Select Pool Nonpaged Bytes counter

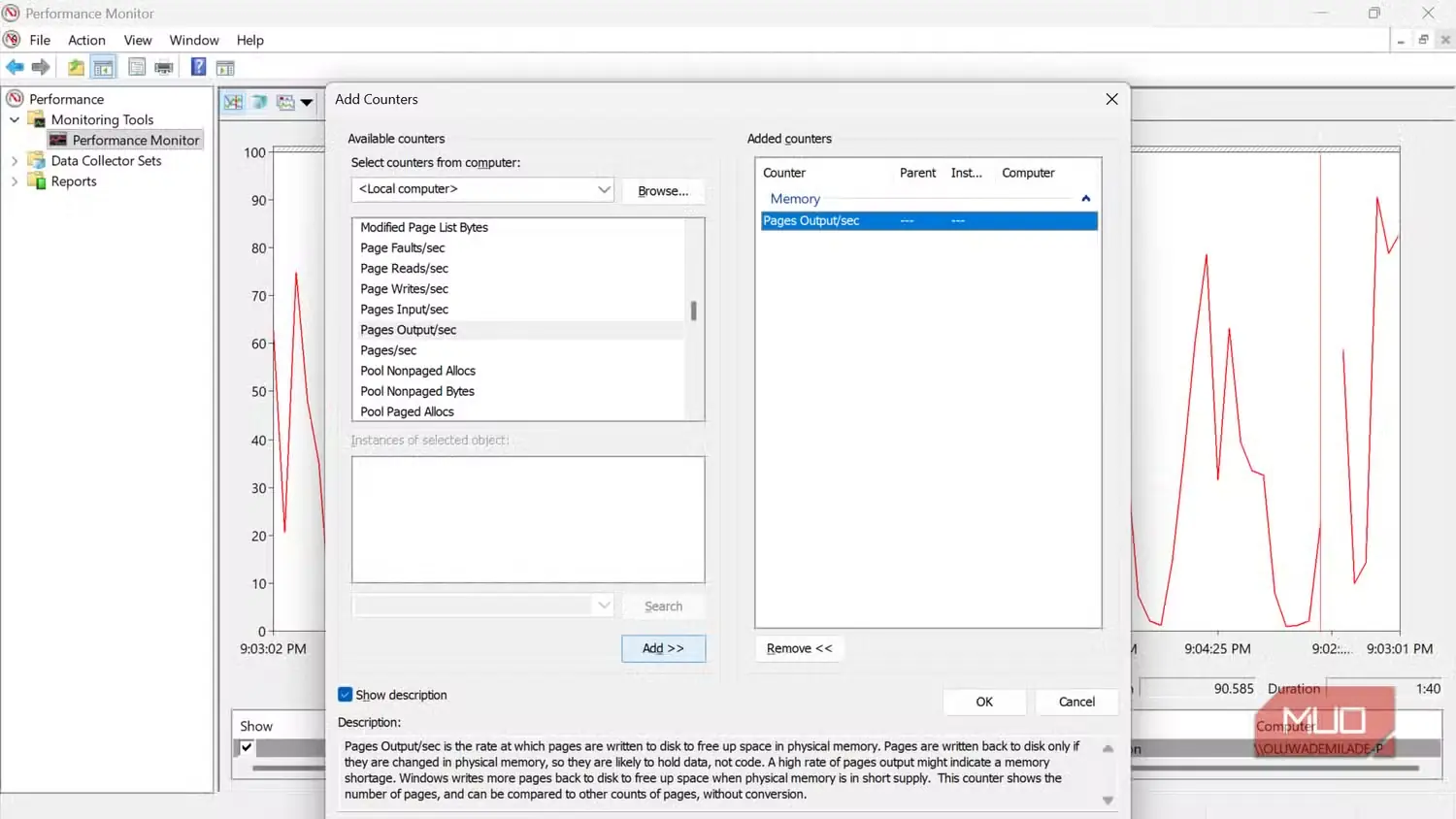tap(517, 391)
